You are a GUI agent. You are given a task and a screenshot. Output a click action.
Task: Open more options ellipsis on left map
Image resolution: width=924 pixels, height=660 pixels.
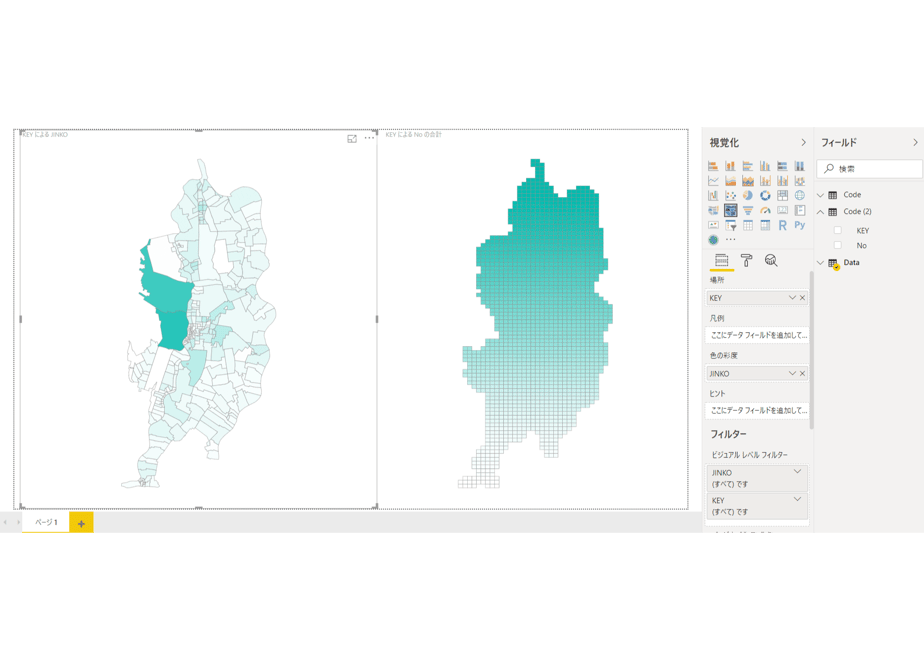369,138
